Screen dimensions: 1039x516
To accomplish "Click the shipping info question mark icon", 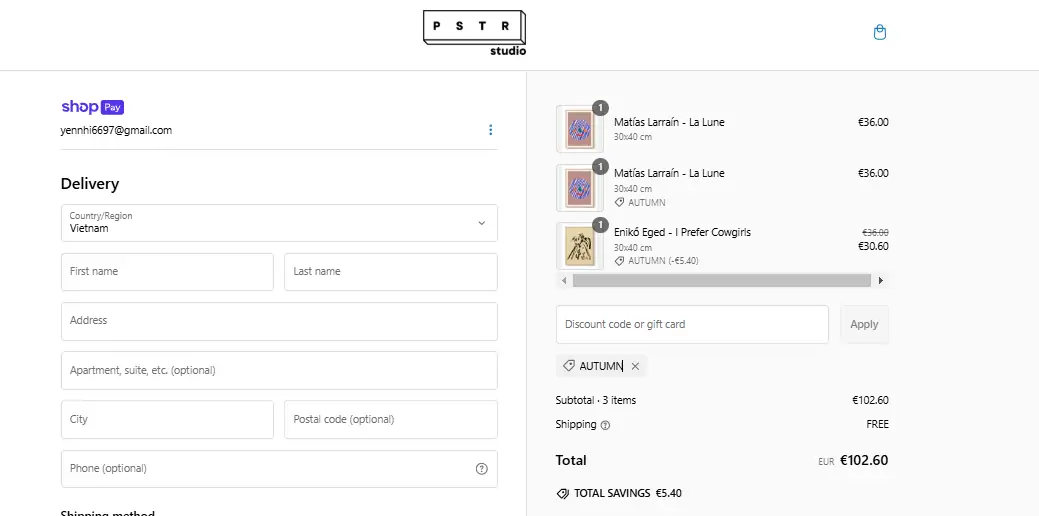I will tap(605, 425).
